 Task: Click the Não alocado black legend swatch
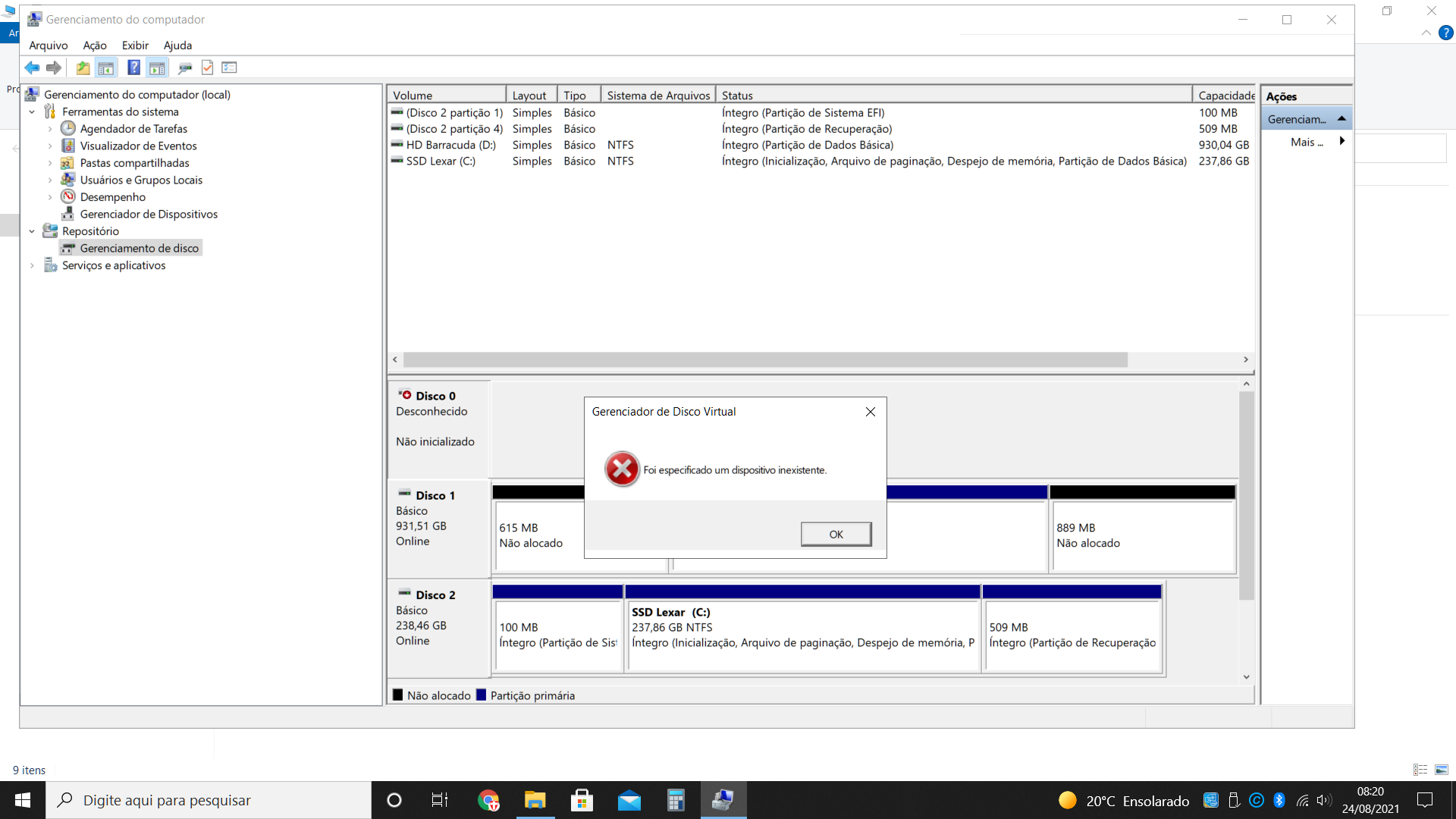click(x=397, y=695)
